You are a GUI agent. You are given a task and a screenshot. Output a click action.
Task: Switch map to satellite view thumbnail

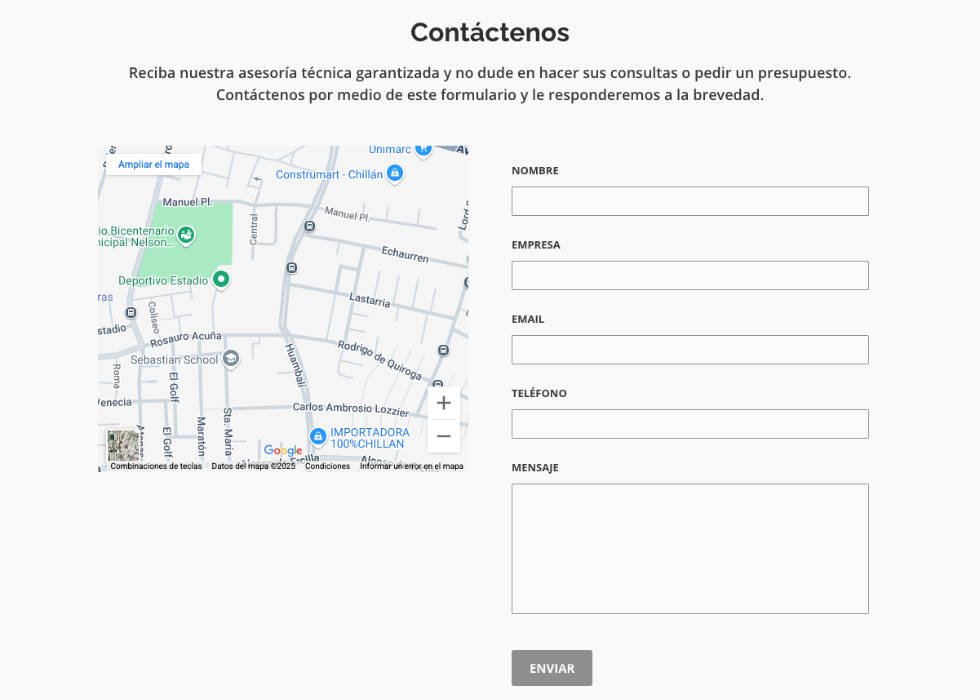click(123, 445)
